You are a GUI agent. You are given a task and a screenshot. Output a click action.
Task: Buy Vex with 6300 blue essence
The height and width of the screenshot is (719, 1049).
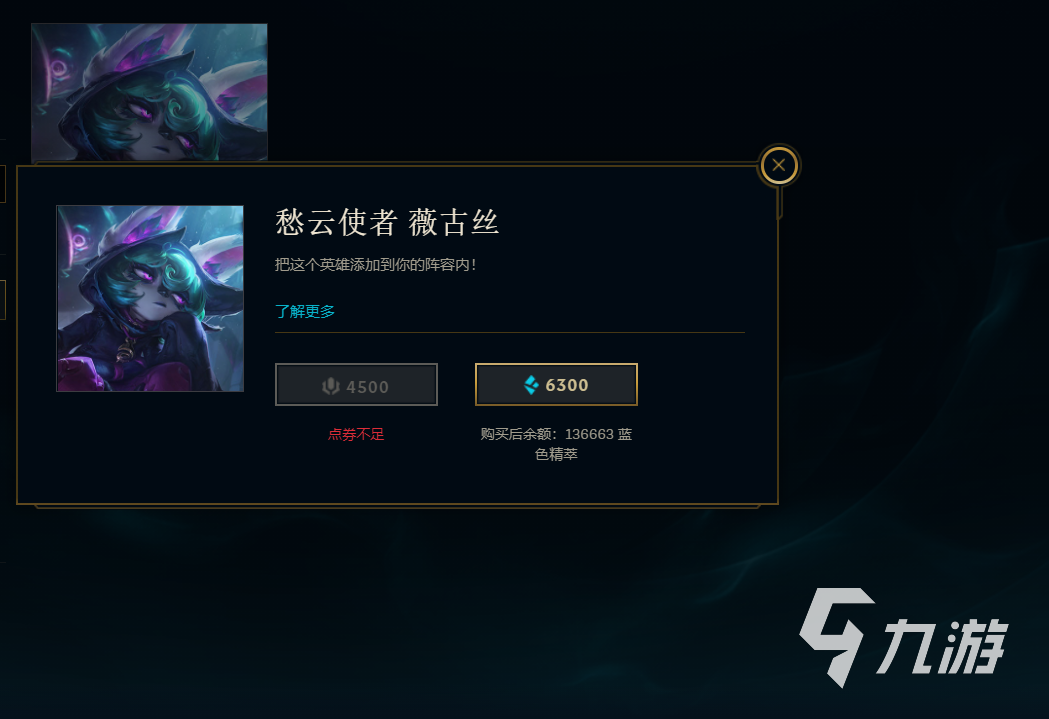(556, 385)
